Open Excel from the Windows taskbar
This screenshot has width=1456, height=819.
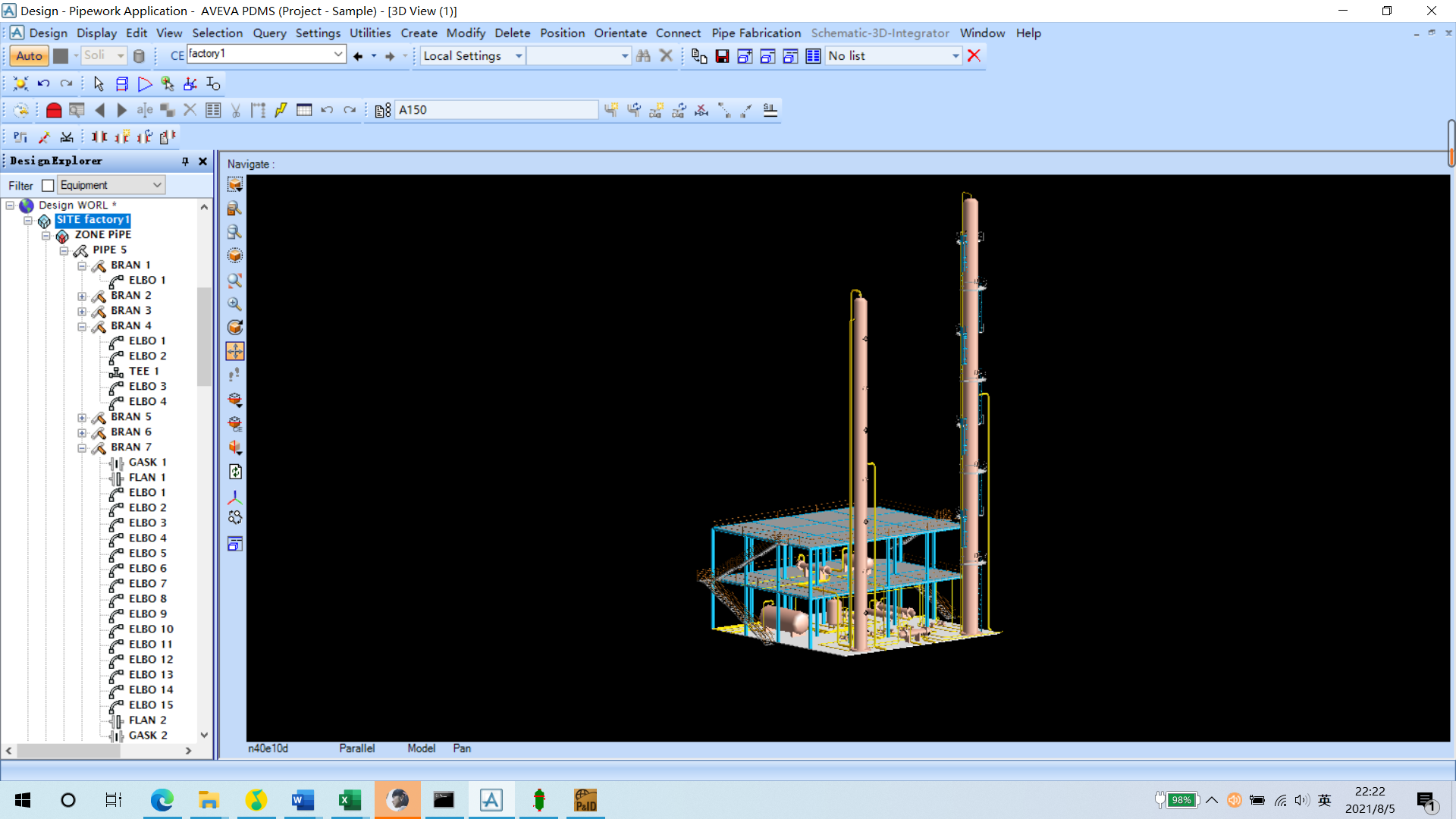(350, 800)
